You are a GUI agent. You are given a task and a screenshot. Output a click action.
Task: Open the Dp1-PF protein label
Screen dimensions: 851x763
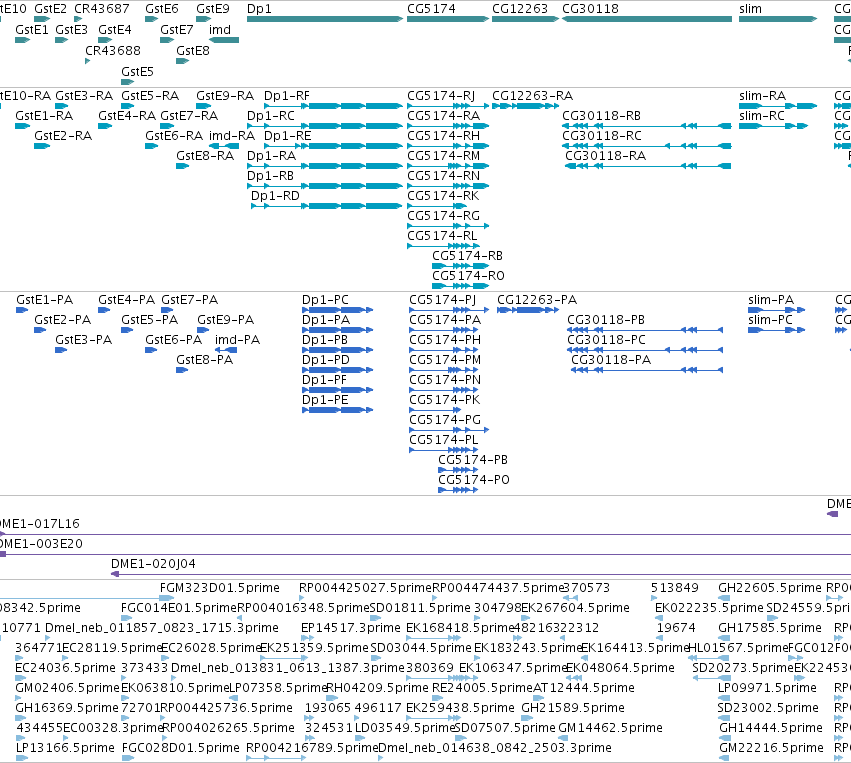pos(324,379)
